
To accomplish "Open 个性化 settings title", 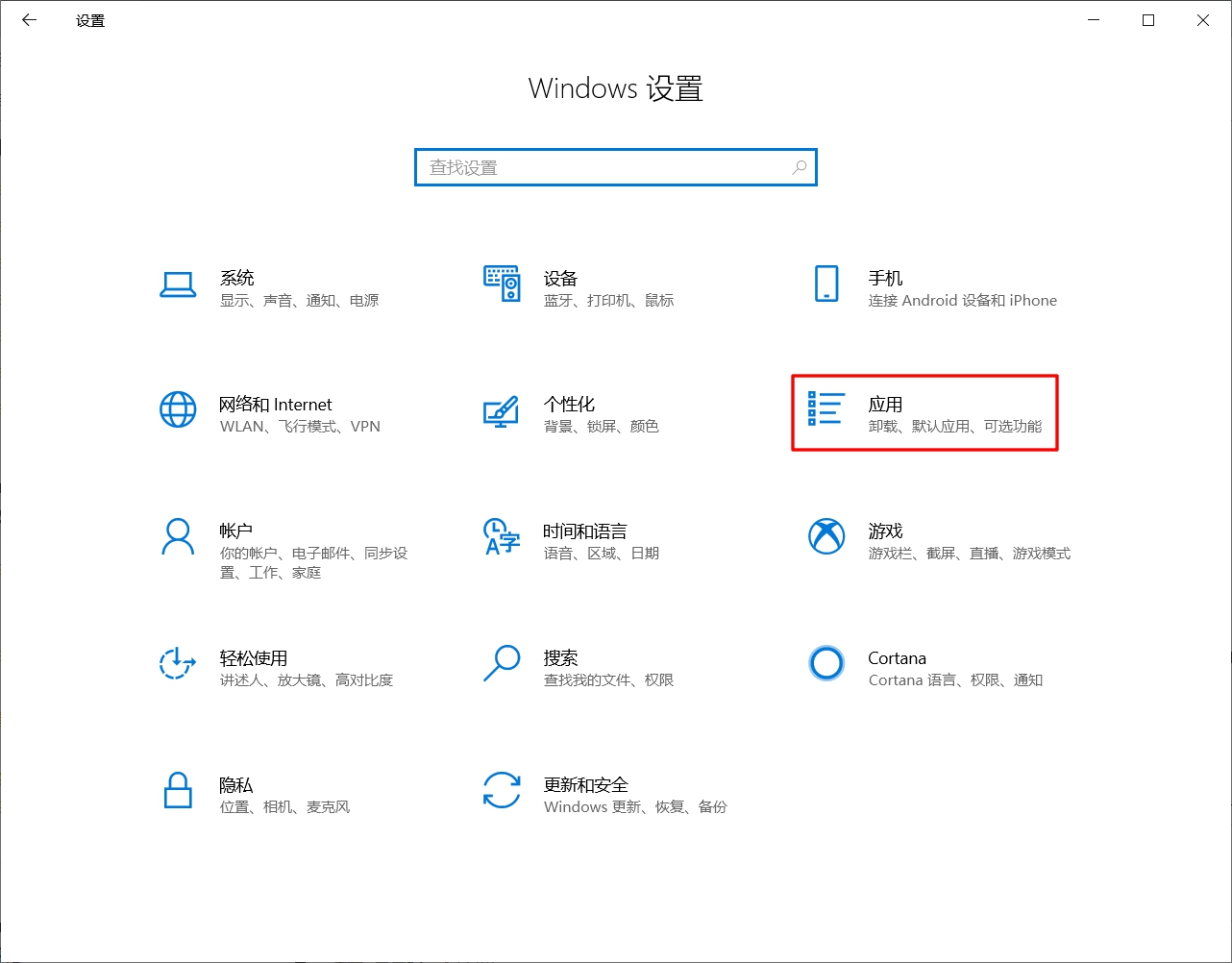I will (569, 405).
